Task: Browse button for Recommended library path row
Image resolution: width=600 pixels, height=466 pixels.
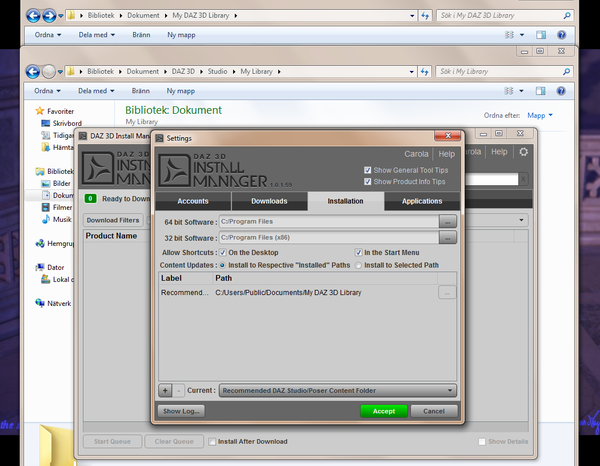Action: click(447, 293)
